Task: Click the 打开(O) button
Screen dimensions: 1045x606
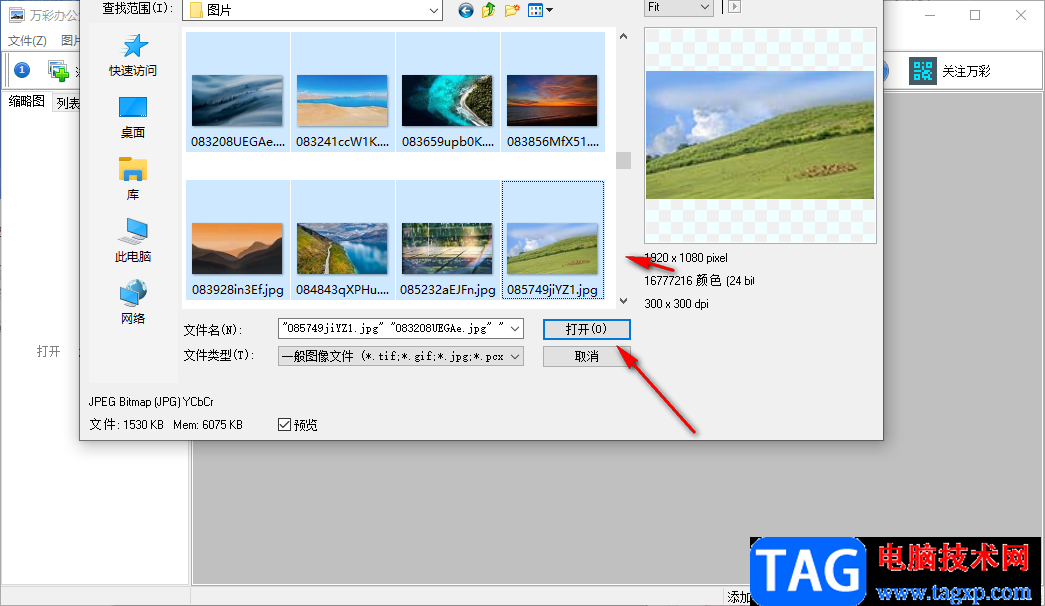Action: [586, 329]
